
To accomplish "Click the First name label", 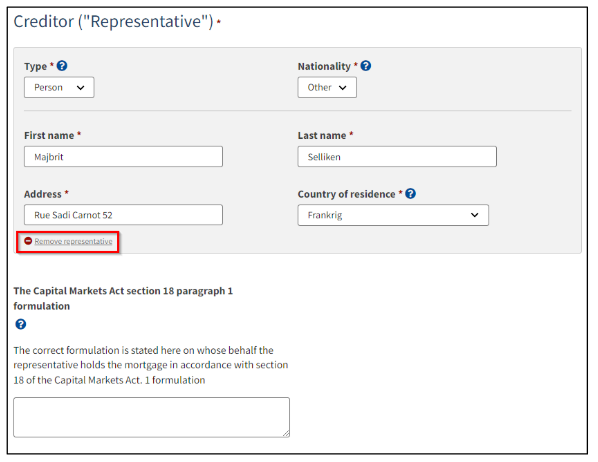I will [49, 135].
